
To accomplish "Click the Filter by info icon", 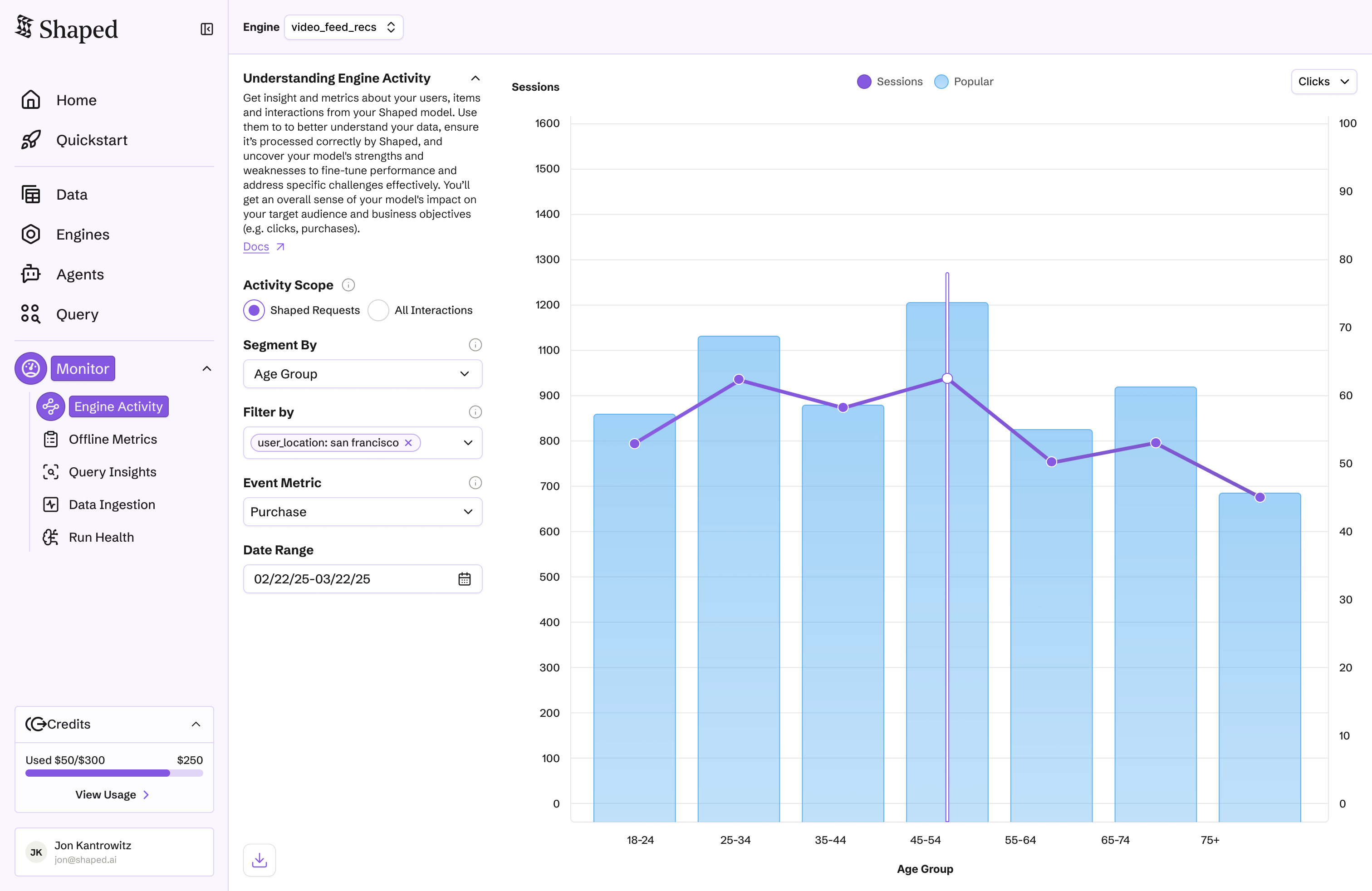I will point(475,411).
